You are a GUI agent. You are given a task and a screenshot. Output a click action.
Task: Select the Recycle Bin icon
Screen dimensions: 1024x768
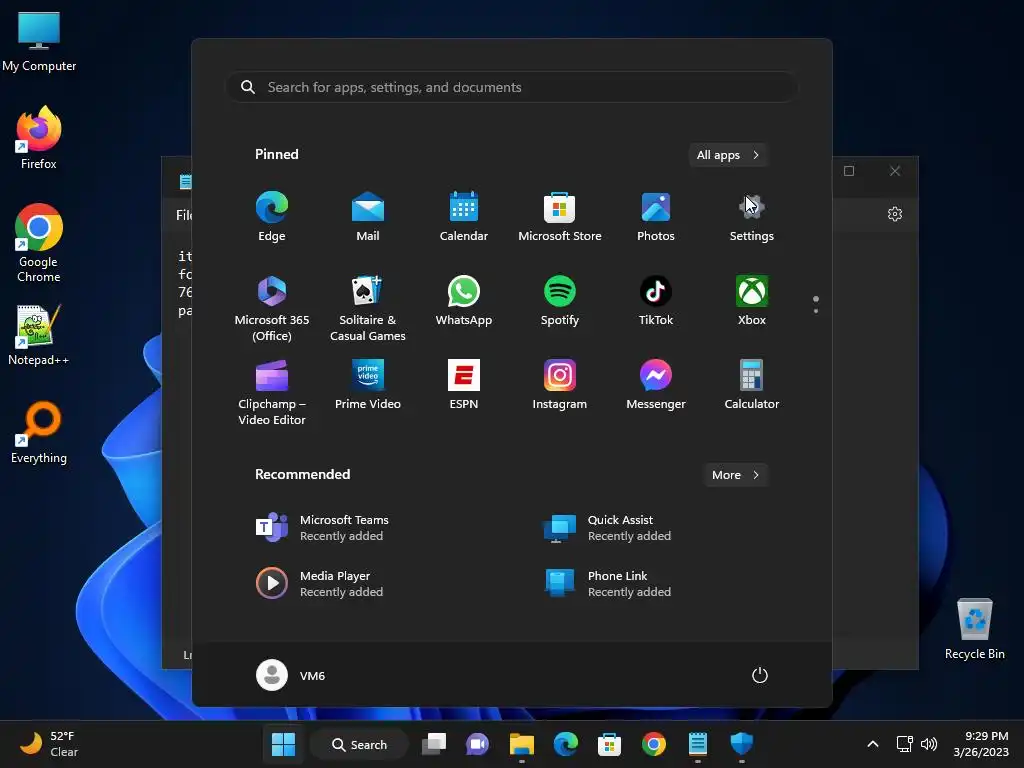[x=974, y=628]
